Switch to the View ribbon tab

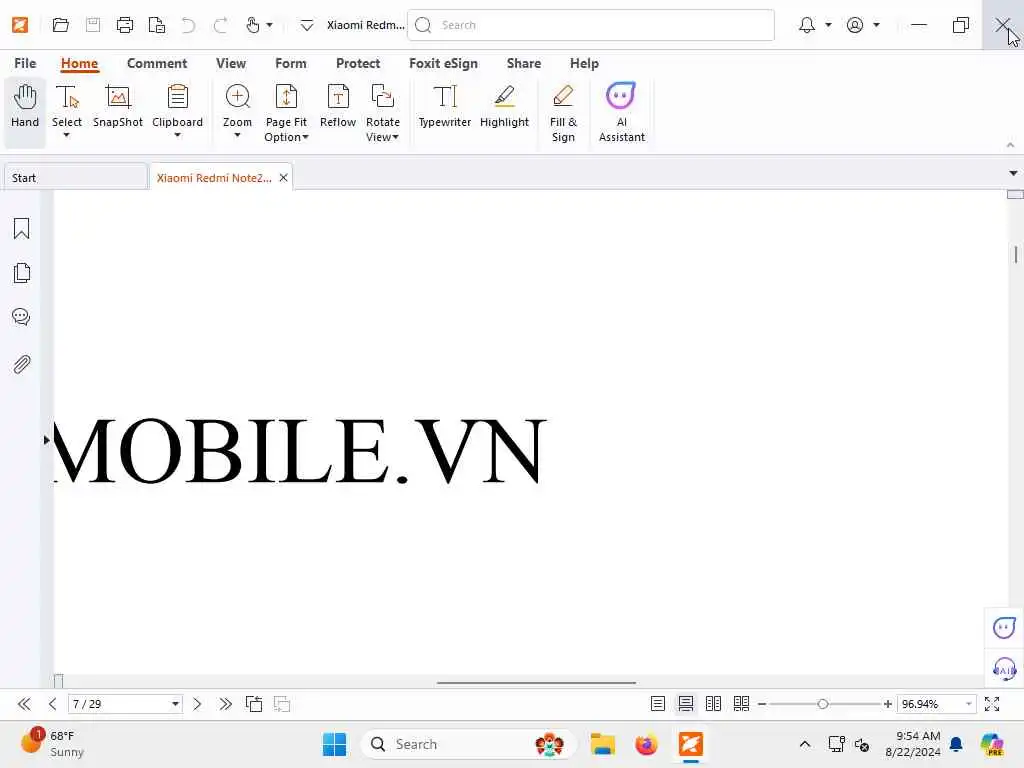[x=231, y=63]
